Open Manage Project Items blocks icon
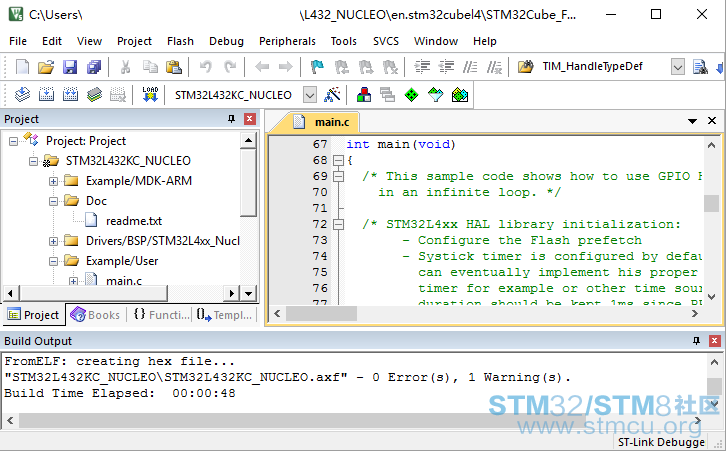Screen dimensions: 726x451 (364, 95)
